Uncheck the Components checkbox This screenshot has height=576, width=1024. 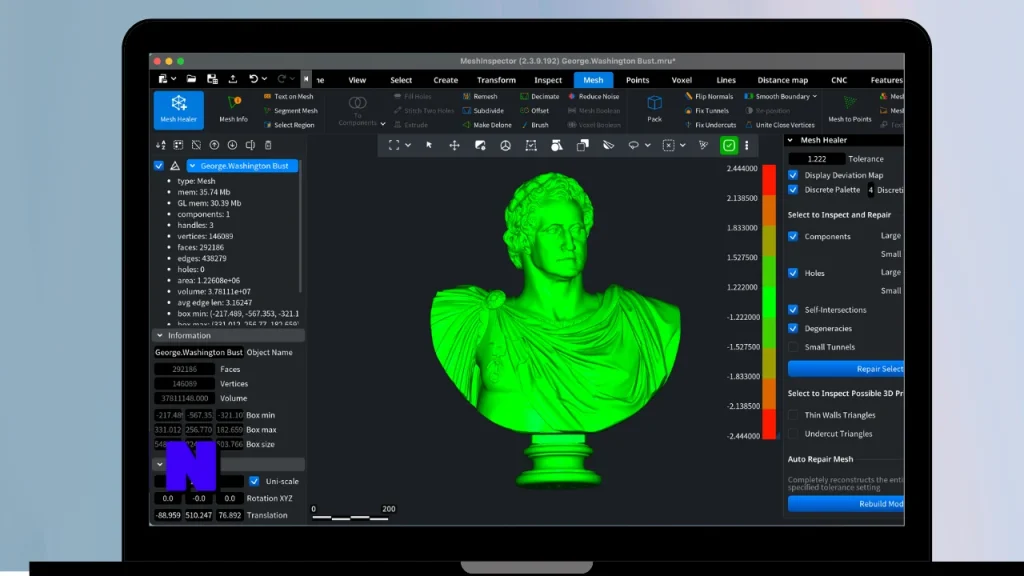[x=793, y=236]
